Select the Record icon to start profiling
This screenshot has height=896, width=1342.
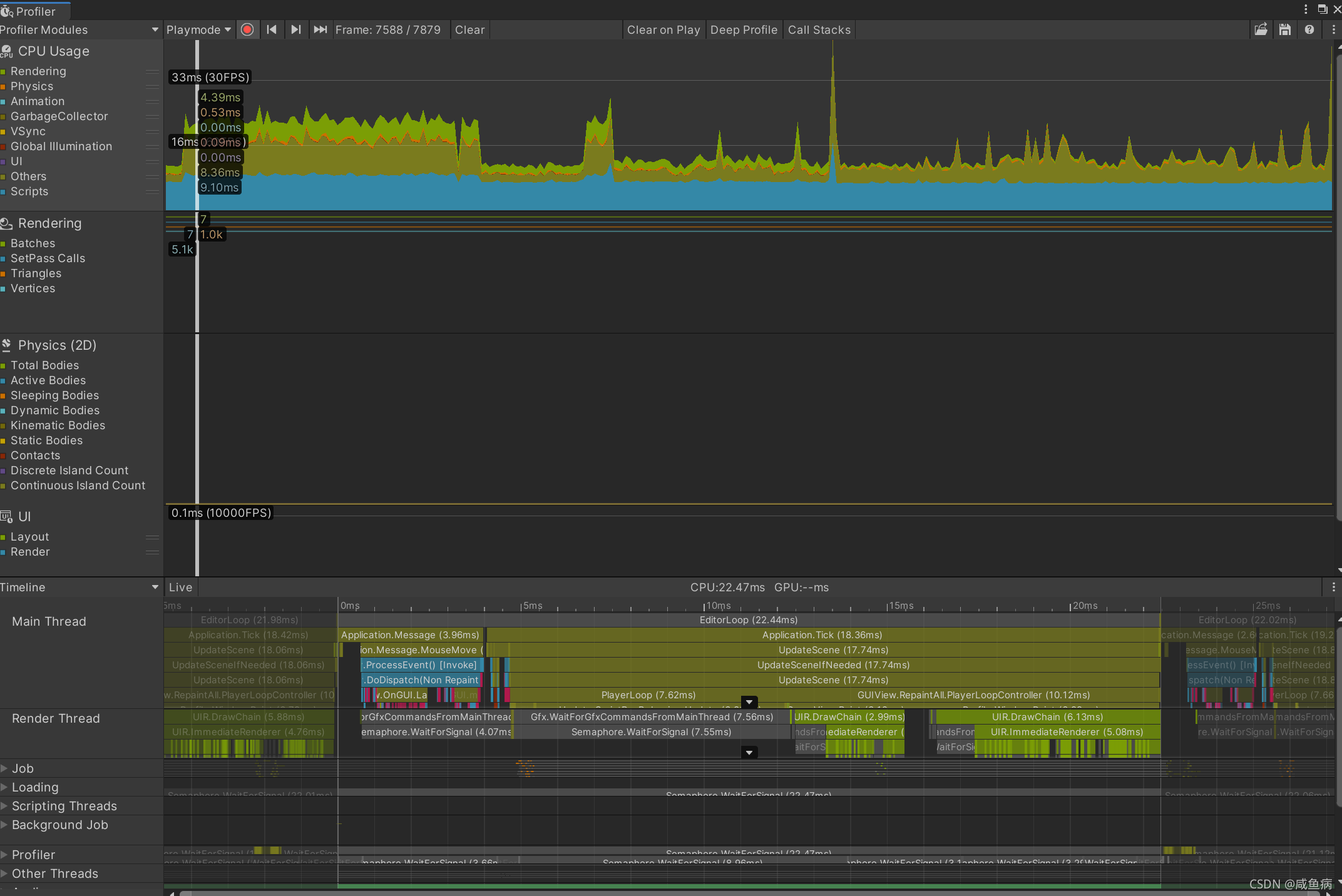click(x=246, y=30)
